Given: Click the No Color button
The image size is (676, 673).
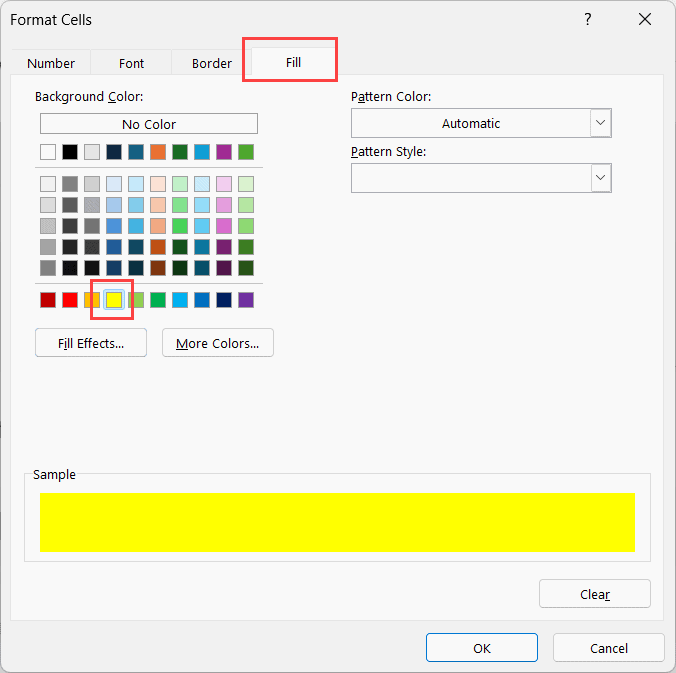Looking at the screenshot, I should (149, 124).
